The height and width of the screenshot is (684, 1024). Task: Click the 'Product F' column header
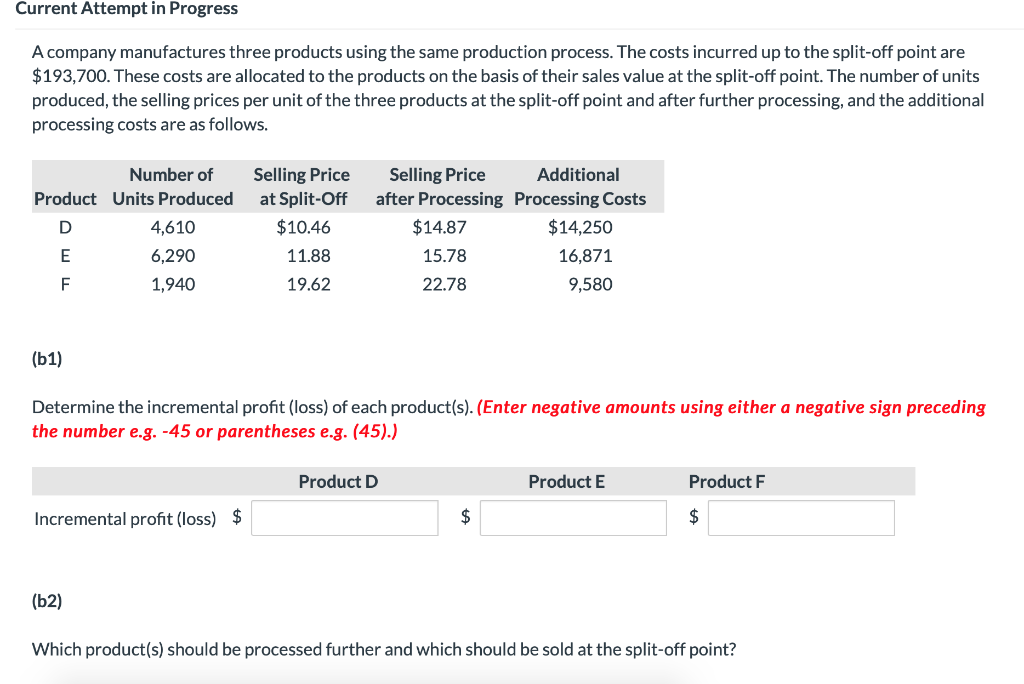pos(727,481)
